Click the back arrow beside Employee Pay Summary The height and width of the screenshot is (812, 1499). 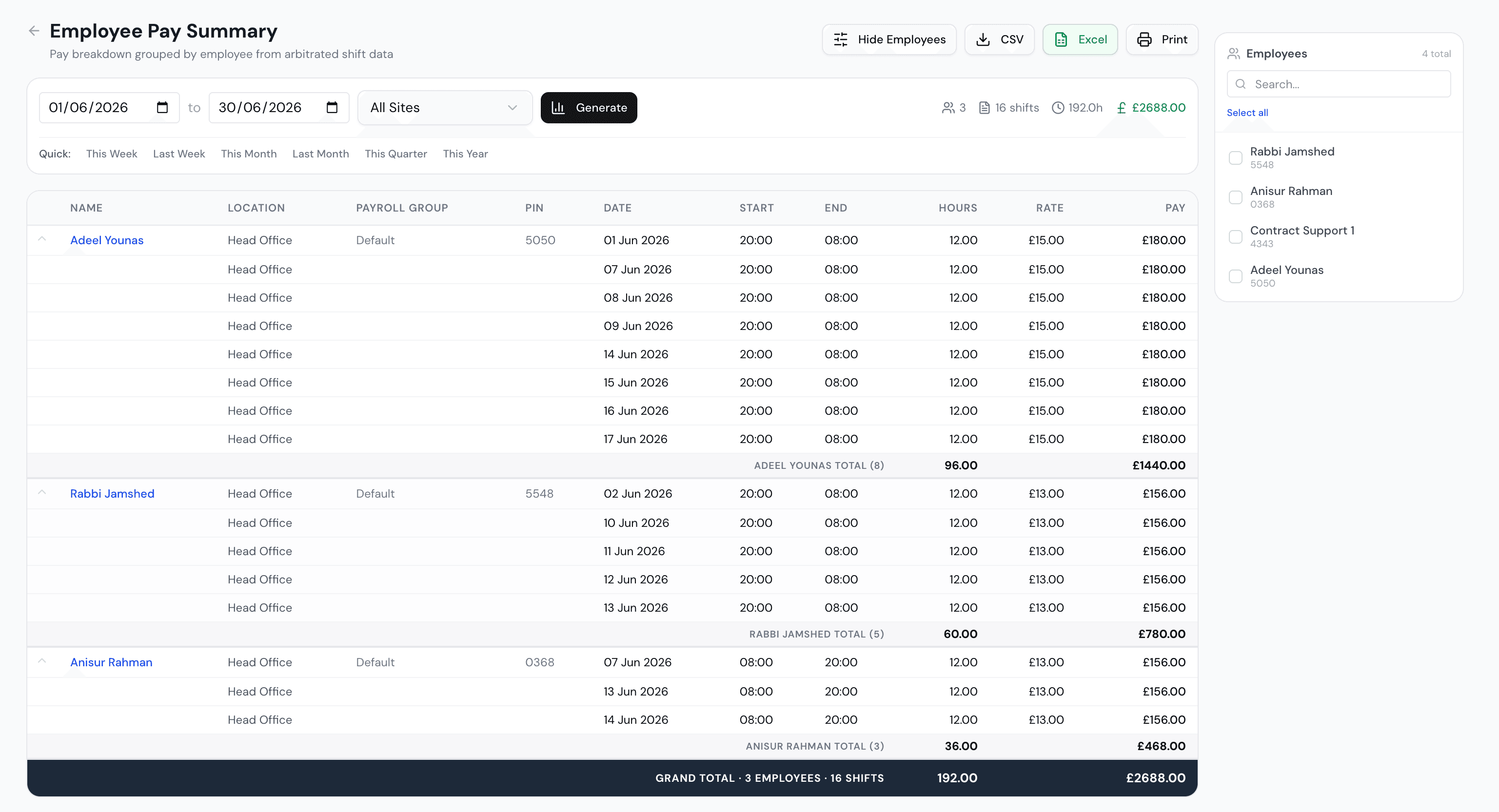pyautogui.click(x=34, y=31)
